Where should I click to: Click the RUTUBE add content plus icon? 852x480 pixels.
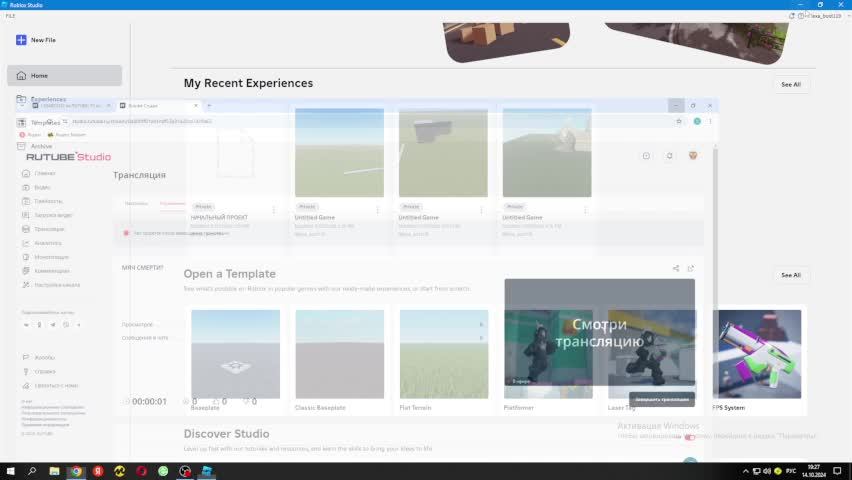pos(646,156)
